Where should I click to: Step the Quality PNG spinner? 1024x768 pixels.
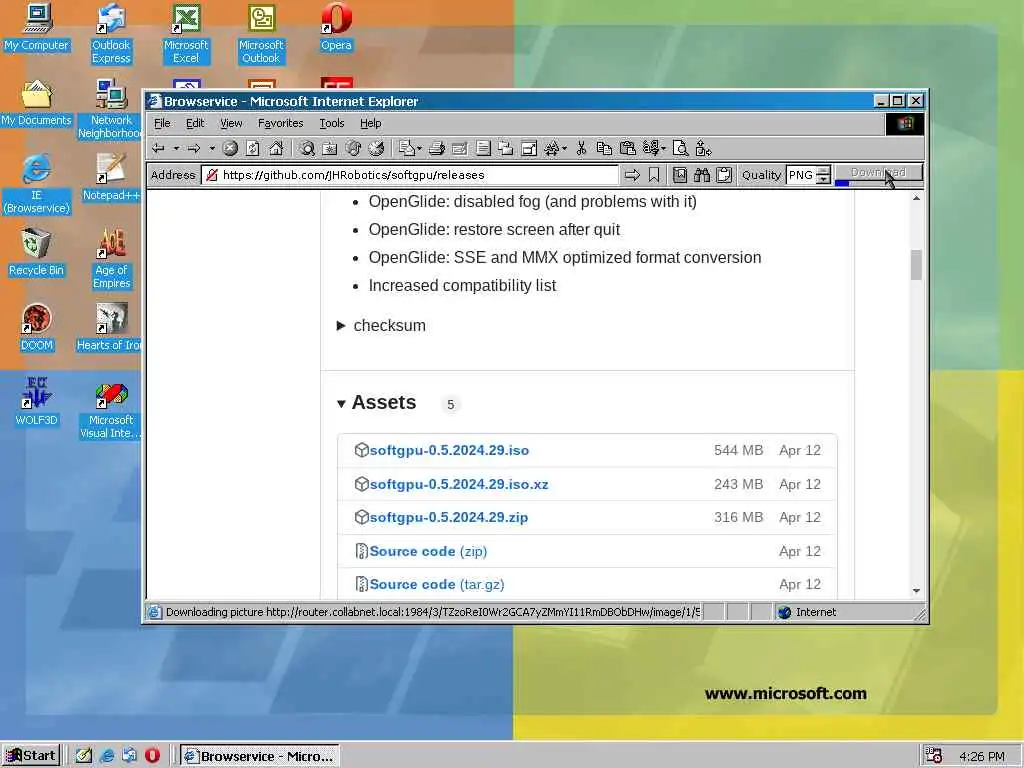pyautogui.click(x=824, y=175)
